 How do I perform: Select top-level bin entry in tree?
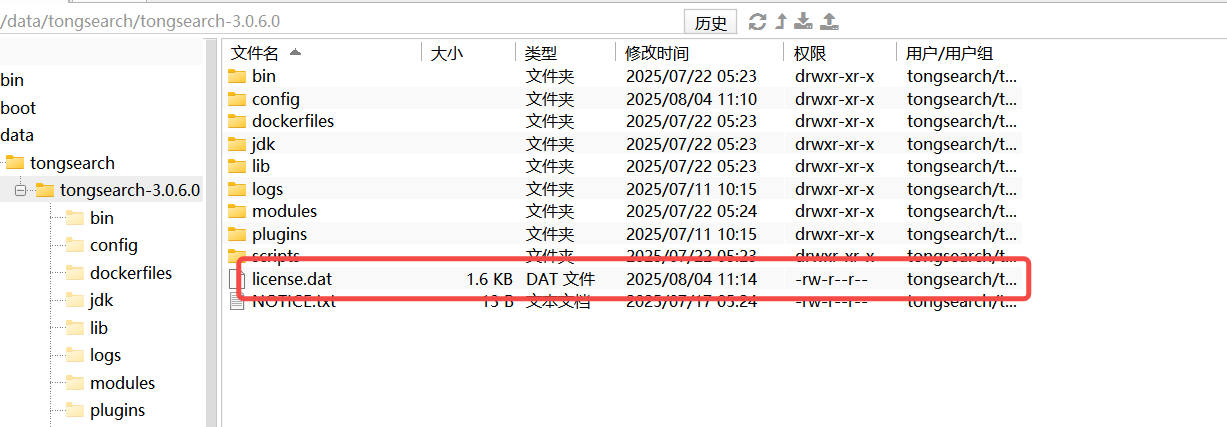click(12, 80)
